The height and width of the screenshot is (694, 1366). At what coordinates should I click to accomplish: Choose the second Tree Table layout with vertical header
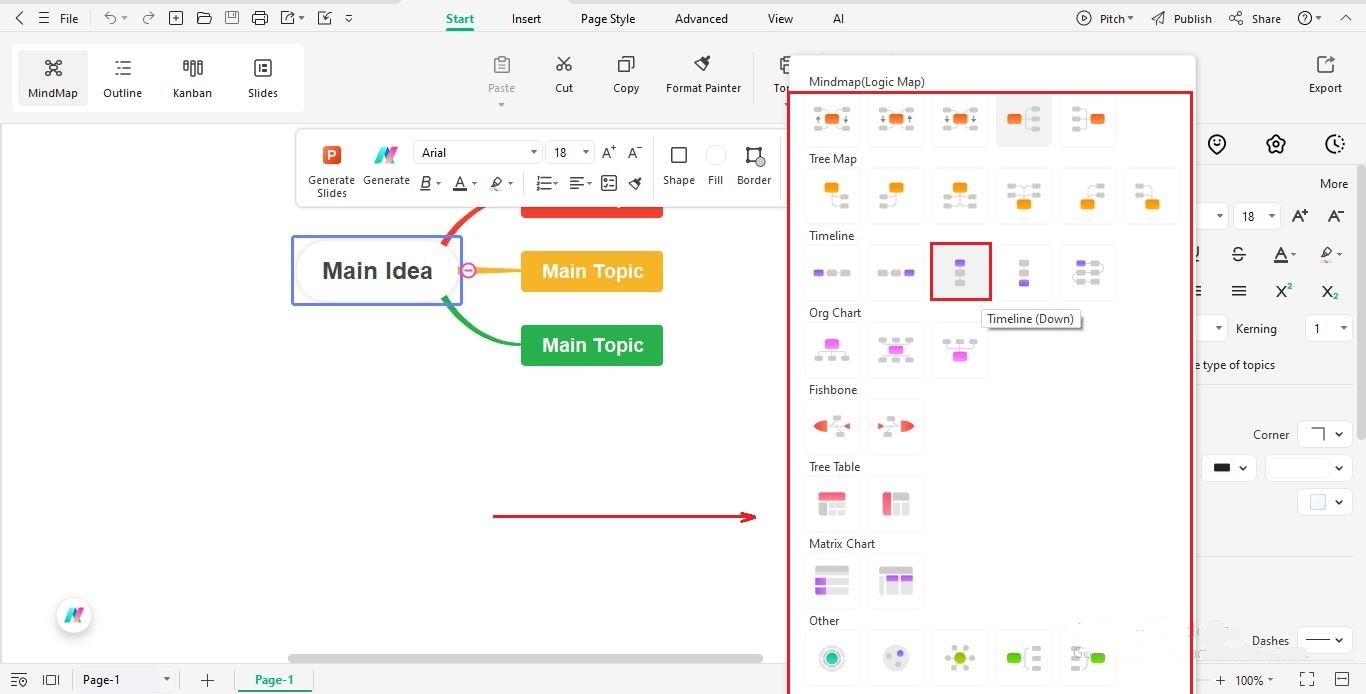[x=896, y=503]
